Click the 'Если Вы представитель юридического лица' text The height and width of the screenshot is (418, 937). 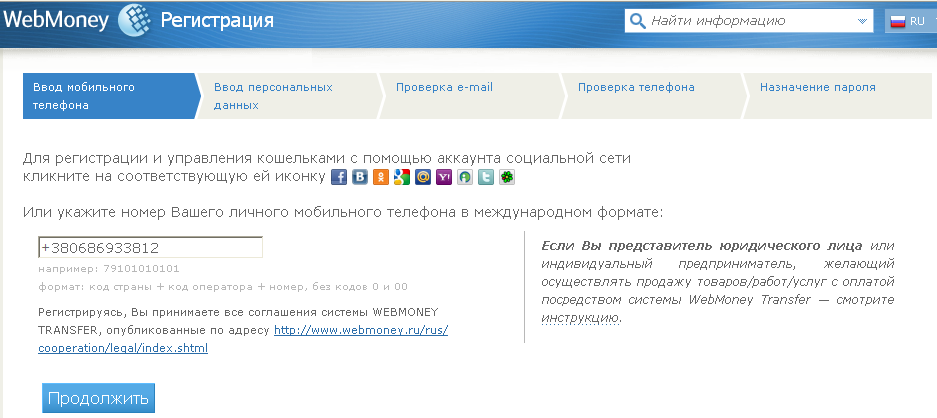[x=702, y=246]
